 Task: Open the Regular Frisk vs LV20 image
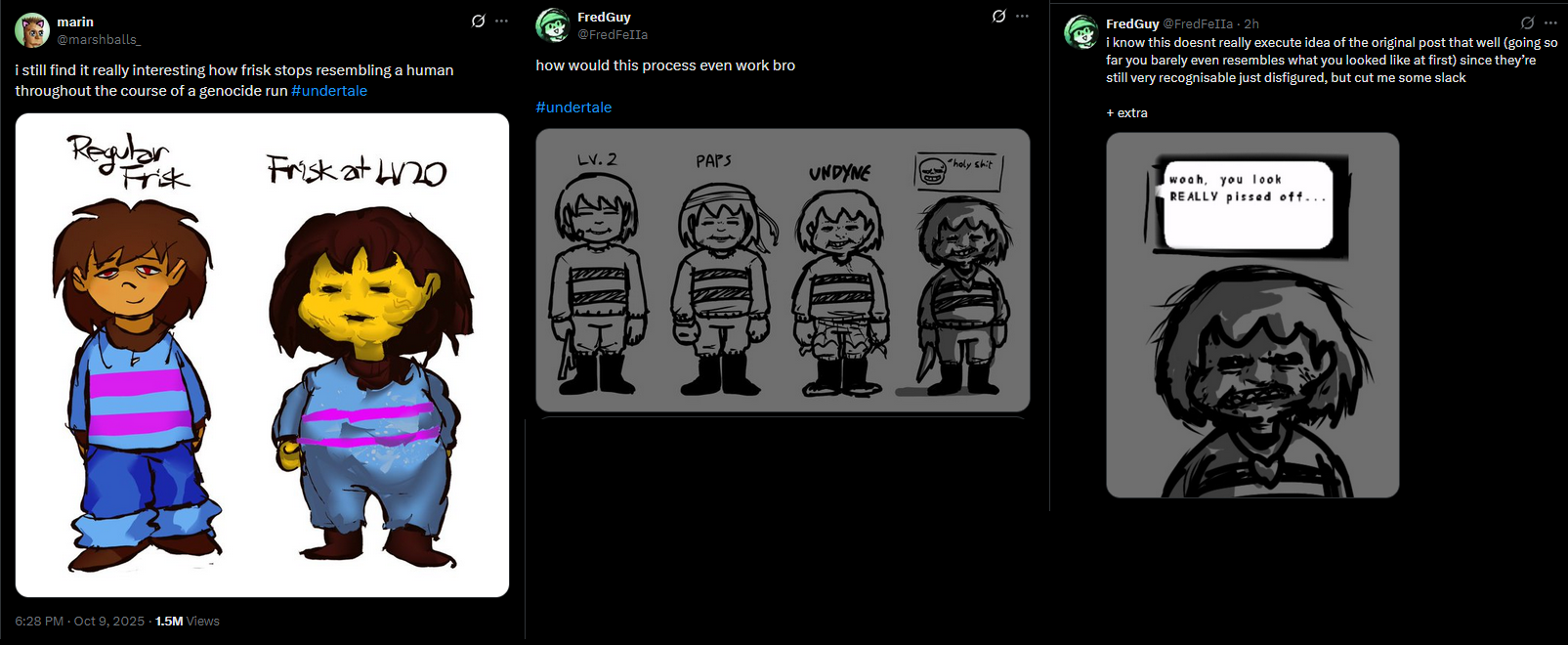(262, 355)
